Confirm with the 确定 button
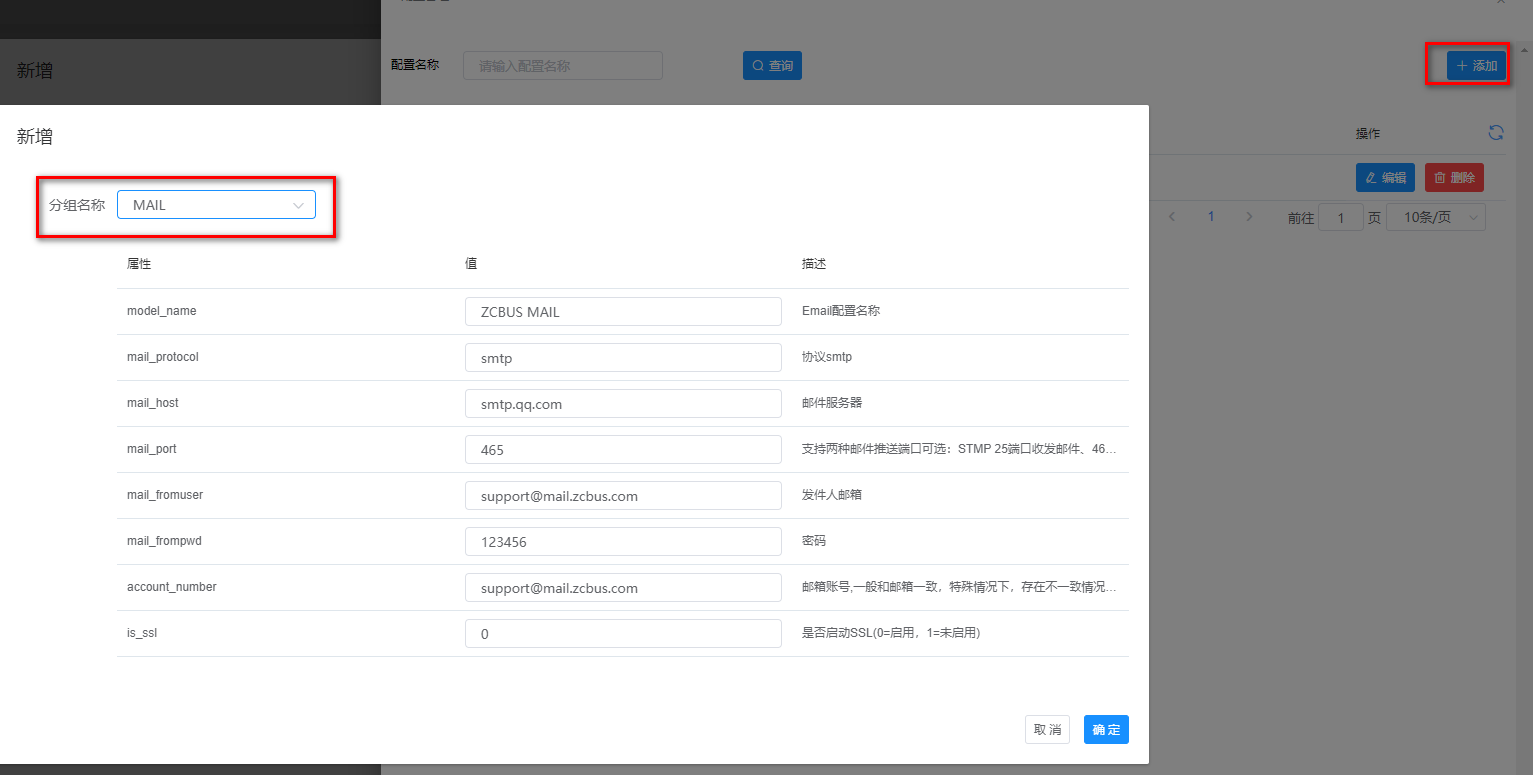Viewport: 1533px width, 775px height. point(1105,730)
